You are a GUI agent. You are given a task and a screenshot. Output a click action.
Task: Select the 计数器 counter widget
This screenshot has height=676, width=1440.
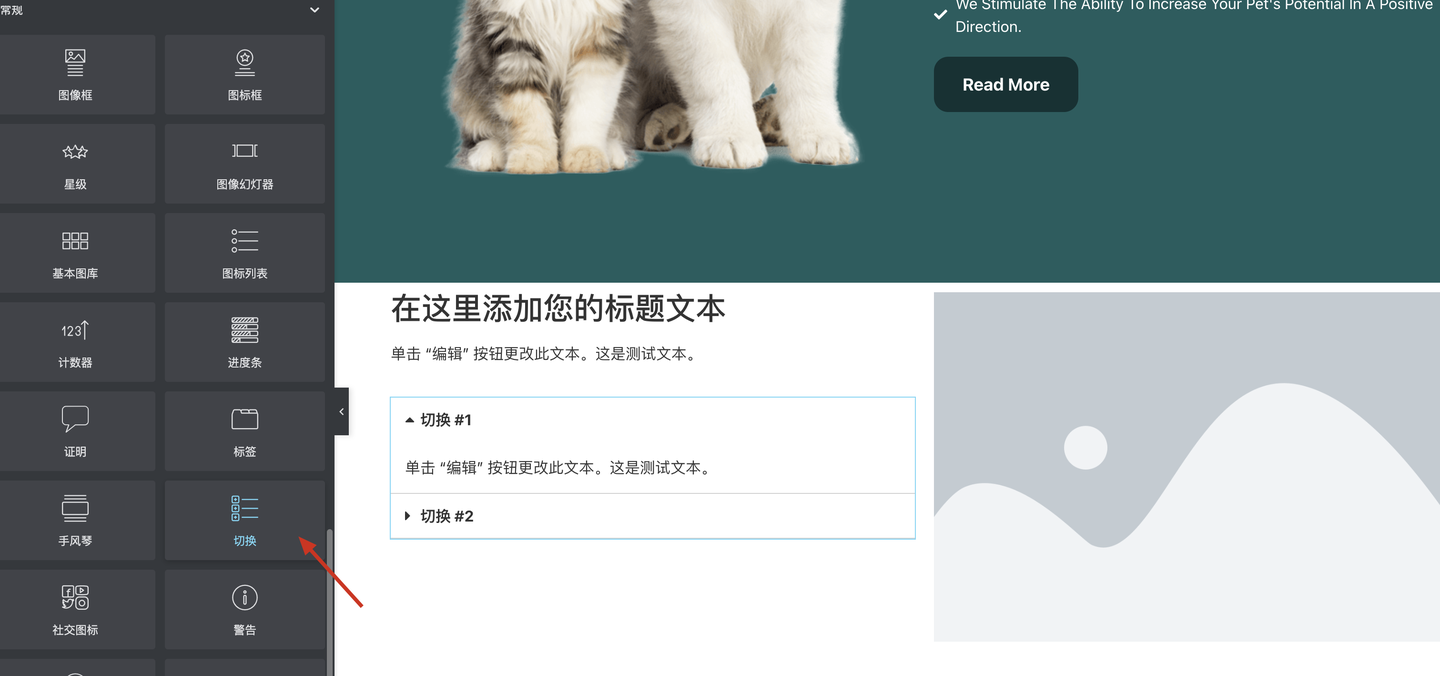pos(75,342)
